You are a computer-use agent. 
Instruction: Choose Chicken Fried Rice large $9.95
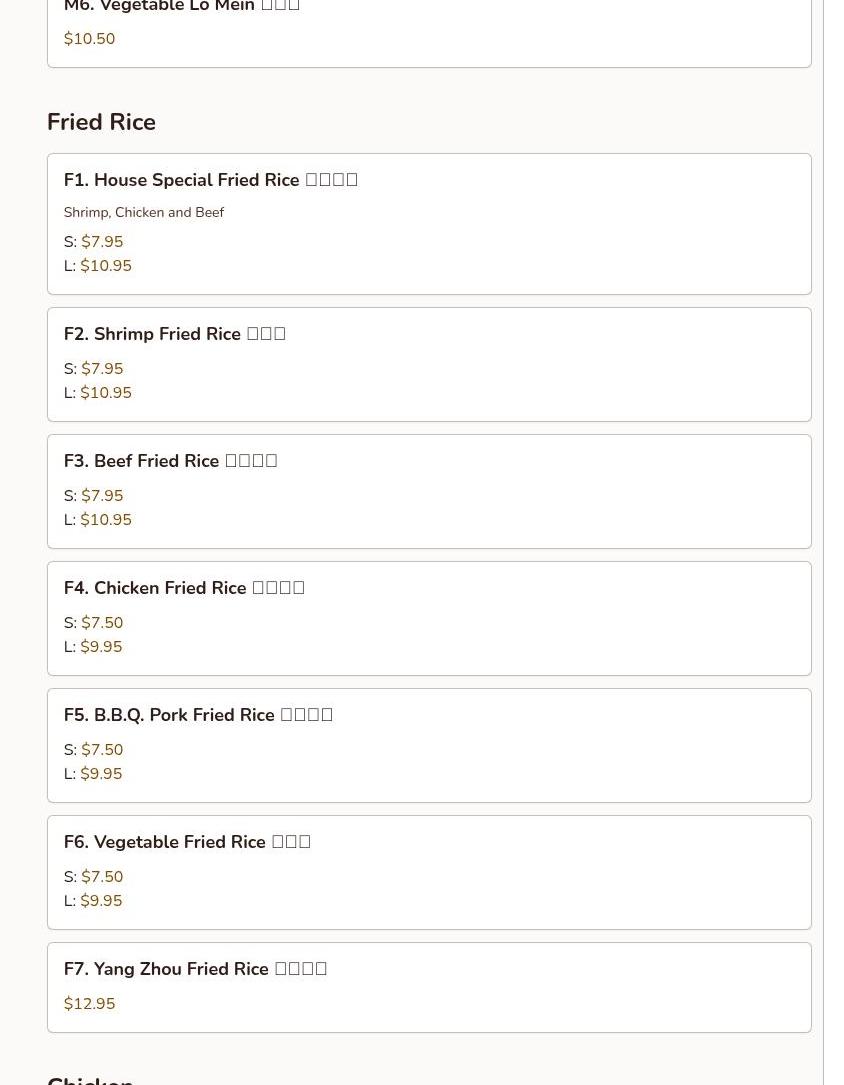coord(101,647)
